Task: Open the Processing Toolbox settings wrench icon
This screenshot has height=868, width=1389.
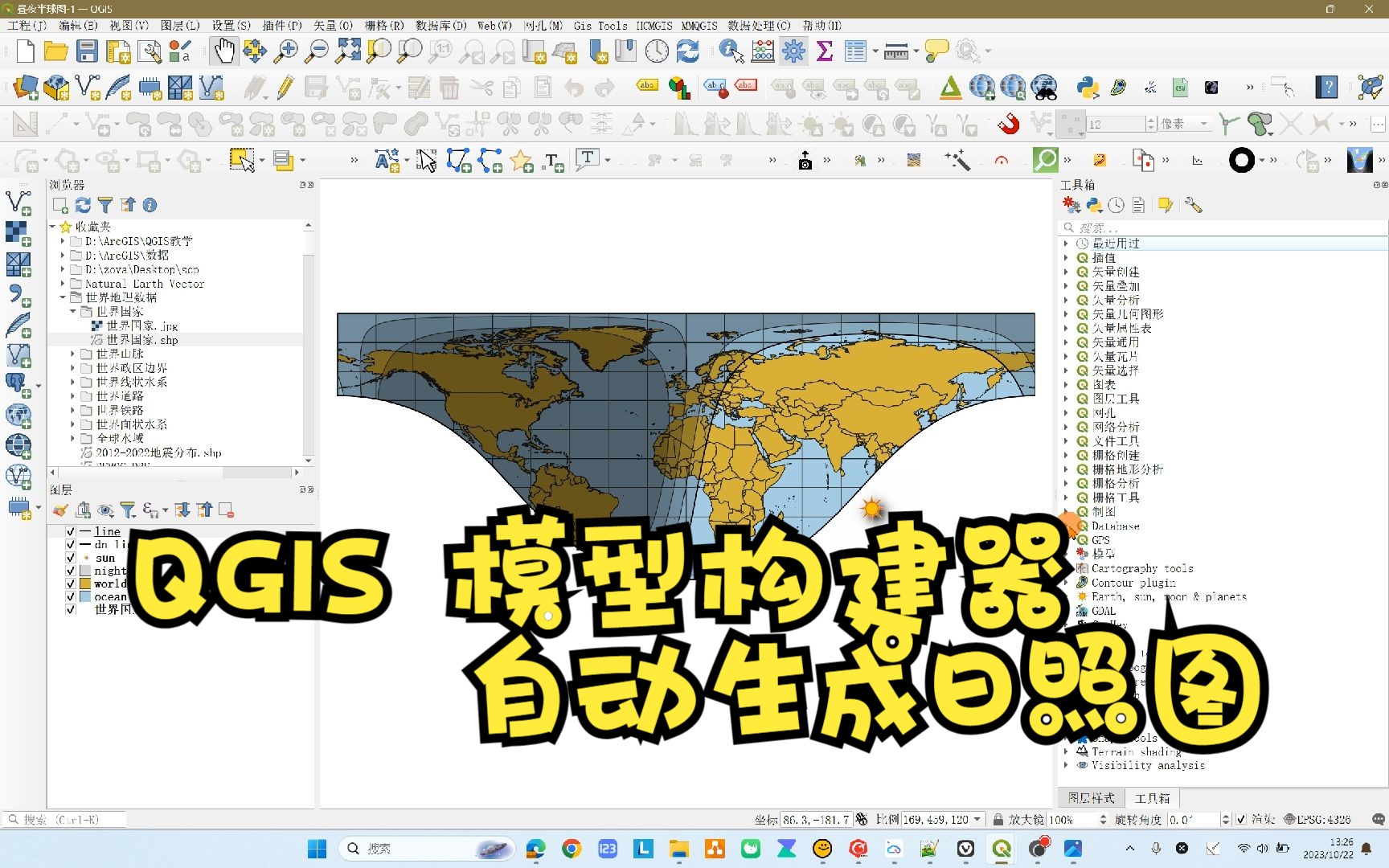Action: click(1193, 205)
